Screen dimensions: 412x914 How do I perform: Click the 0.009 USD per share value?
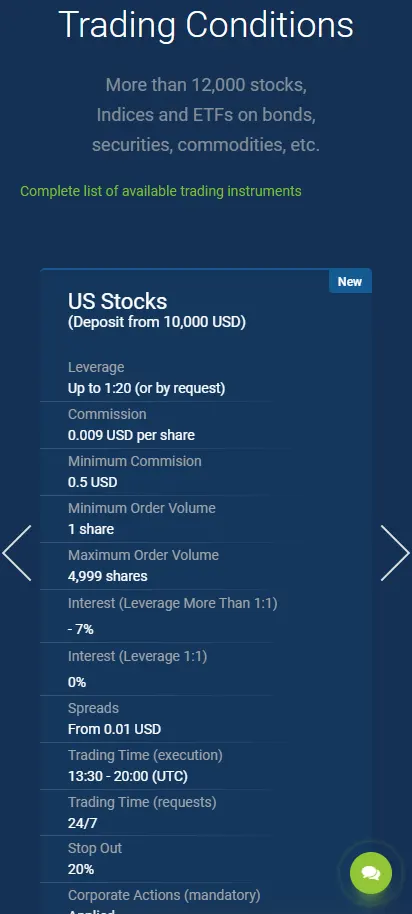point(131,435)
